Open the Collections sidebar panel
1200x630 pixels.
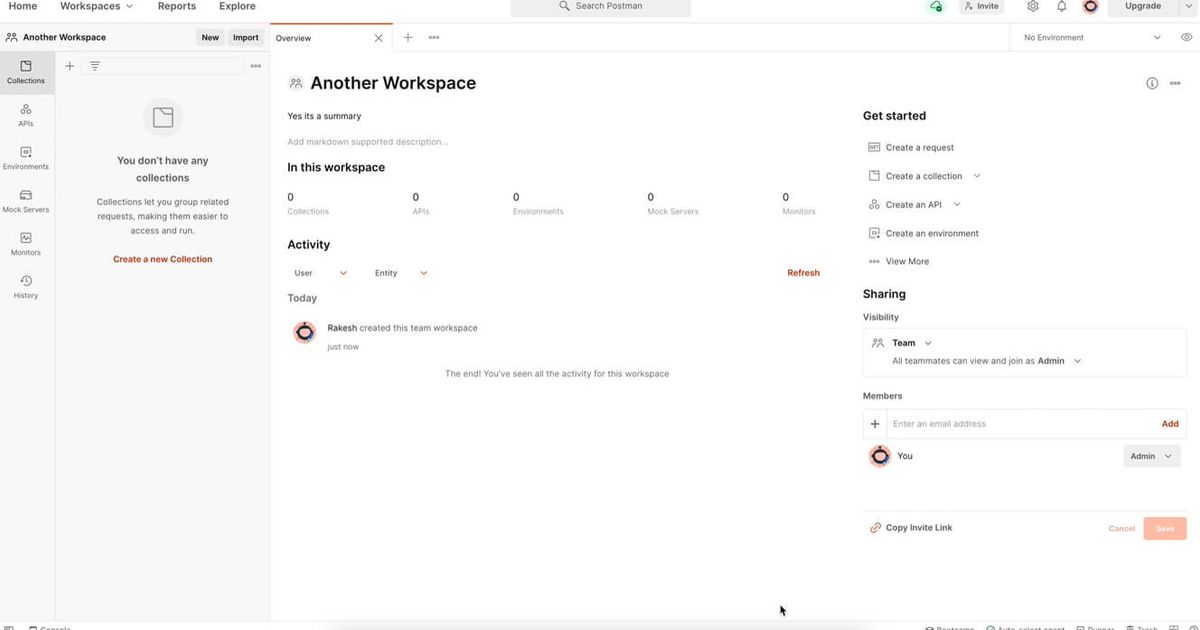point(26,73)
